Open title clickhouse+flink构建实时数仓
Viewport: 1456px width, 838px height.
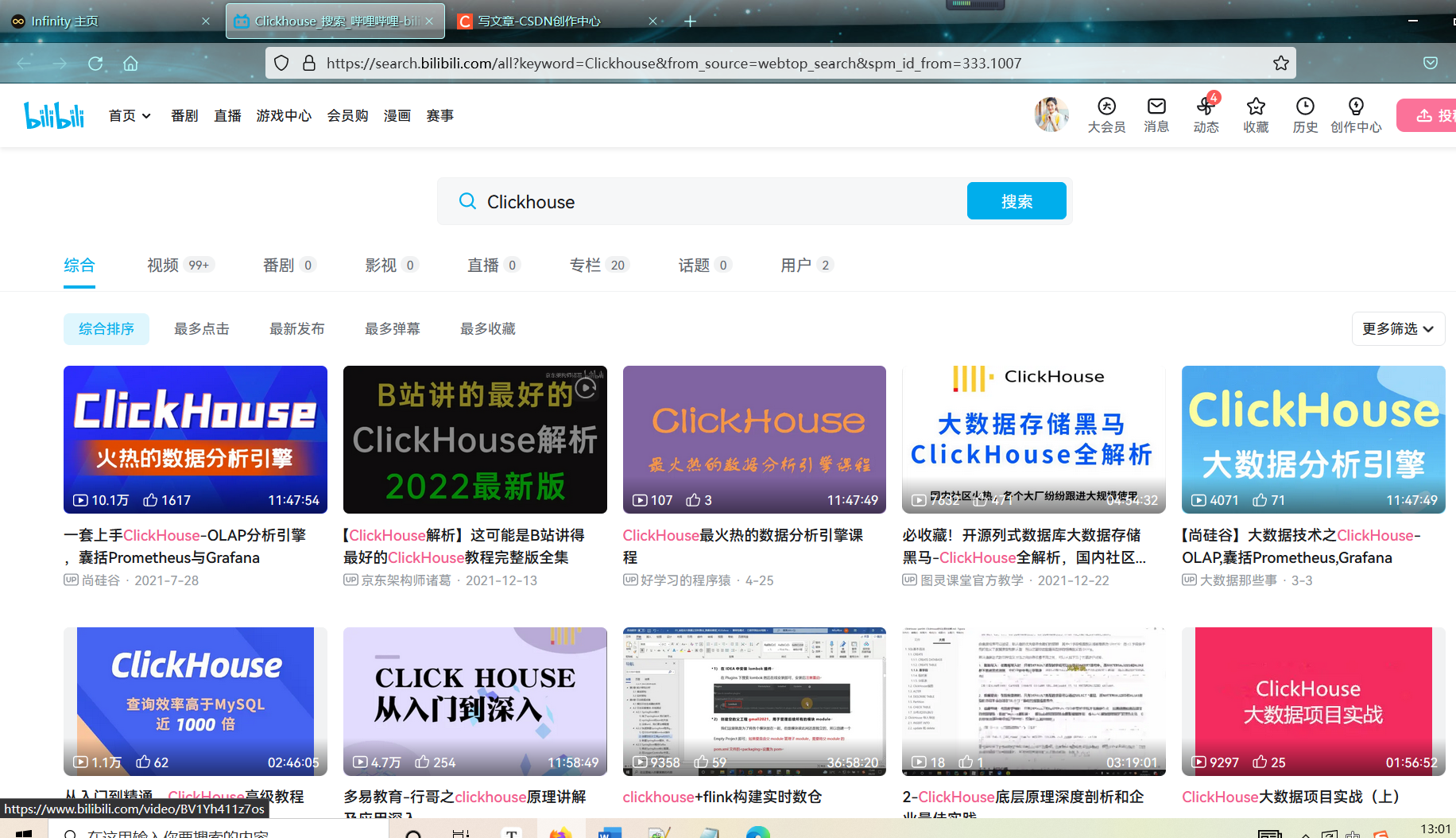pos(722,797)
